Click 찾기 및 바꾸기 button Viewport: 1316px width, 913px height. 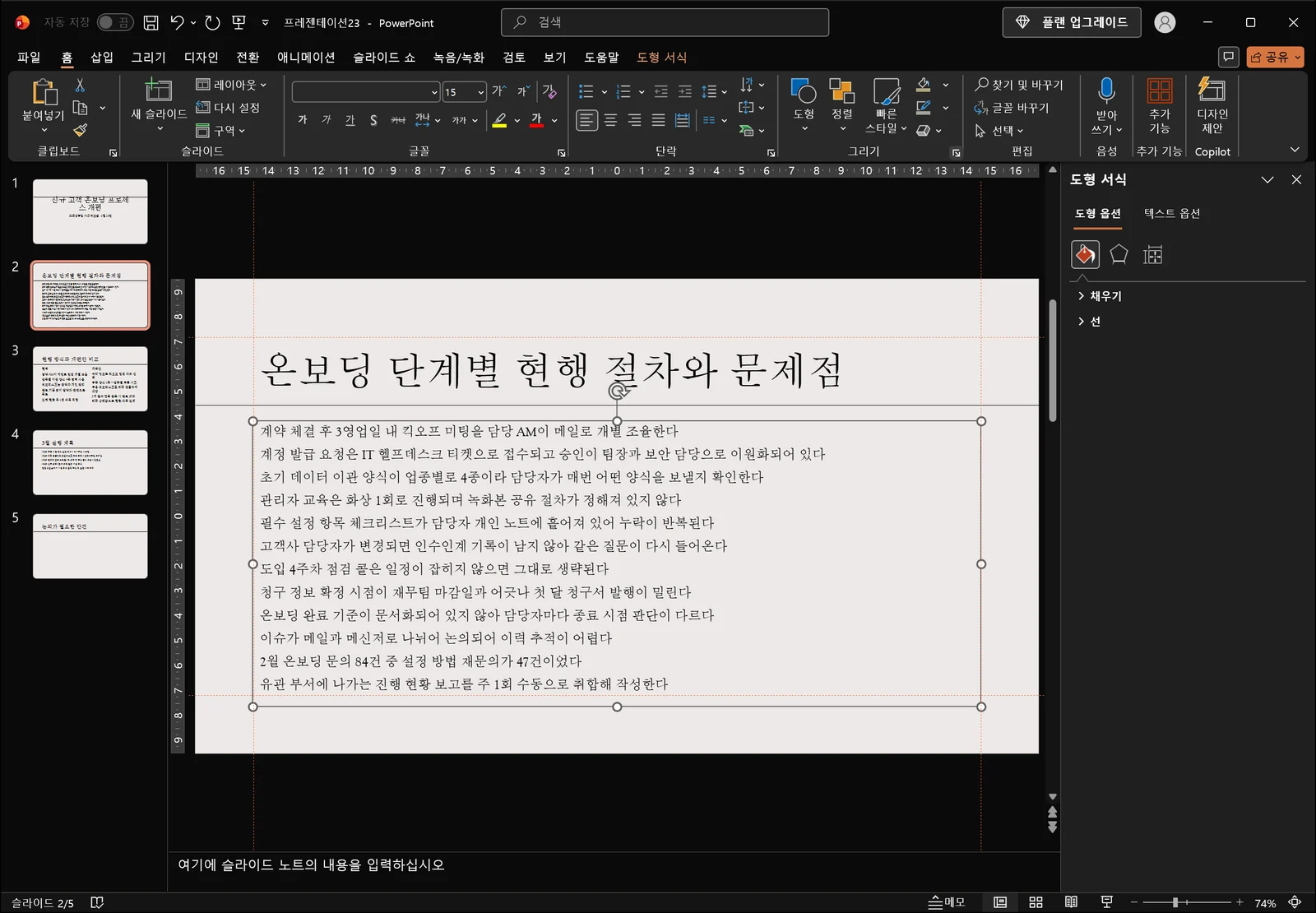coord(1019,85)
